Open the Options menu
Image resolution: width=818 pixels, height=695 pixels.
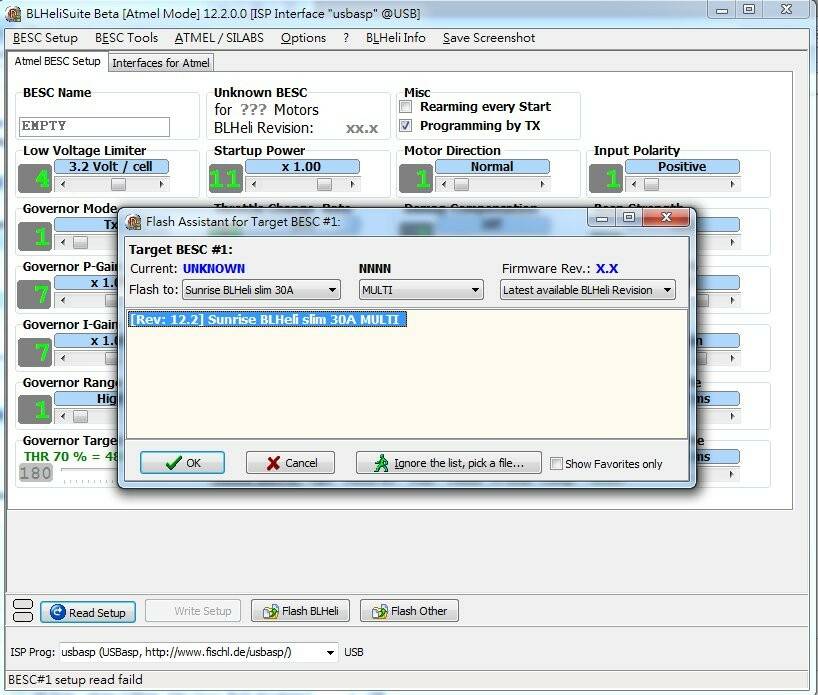(303, 38)
